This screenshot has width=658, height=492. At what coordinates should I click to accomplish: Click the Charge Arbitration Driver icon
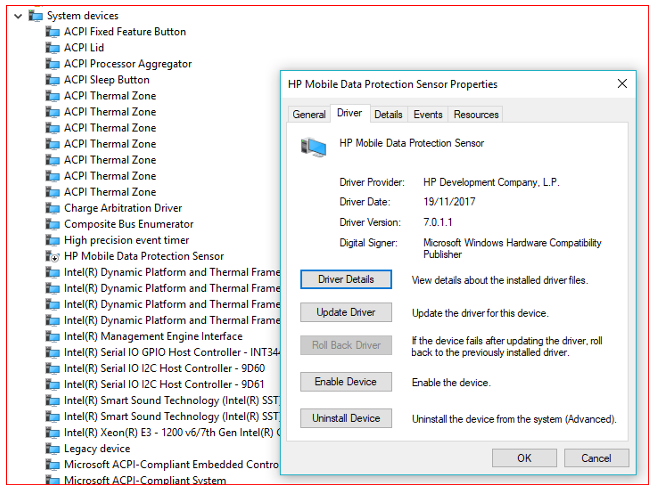(52, 208)
